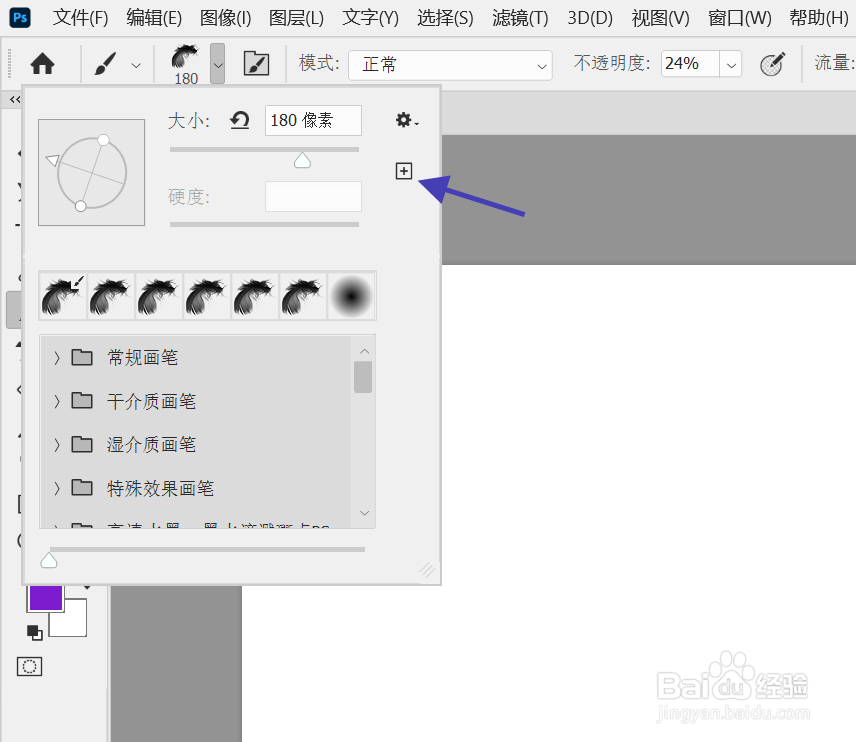Click the Photoshop Home icon
The width and height of the screenshot is (856, 742).
41,63
